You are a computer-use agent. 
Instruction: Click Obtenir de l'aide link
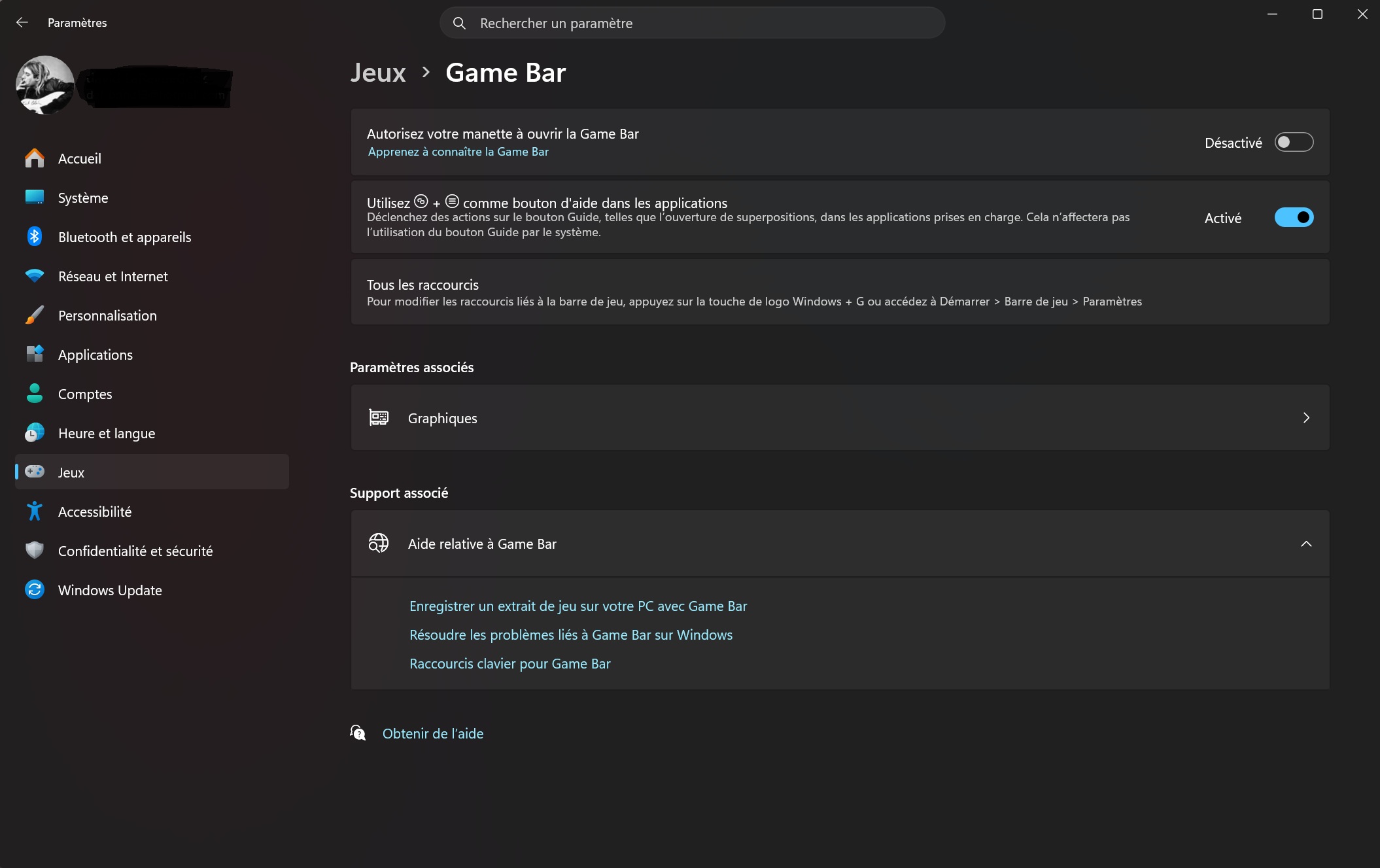[432, 733]
